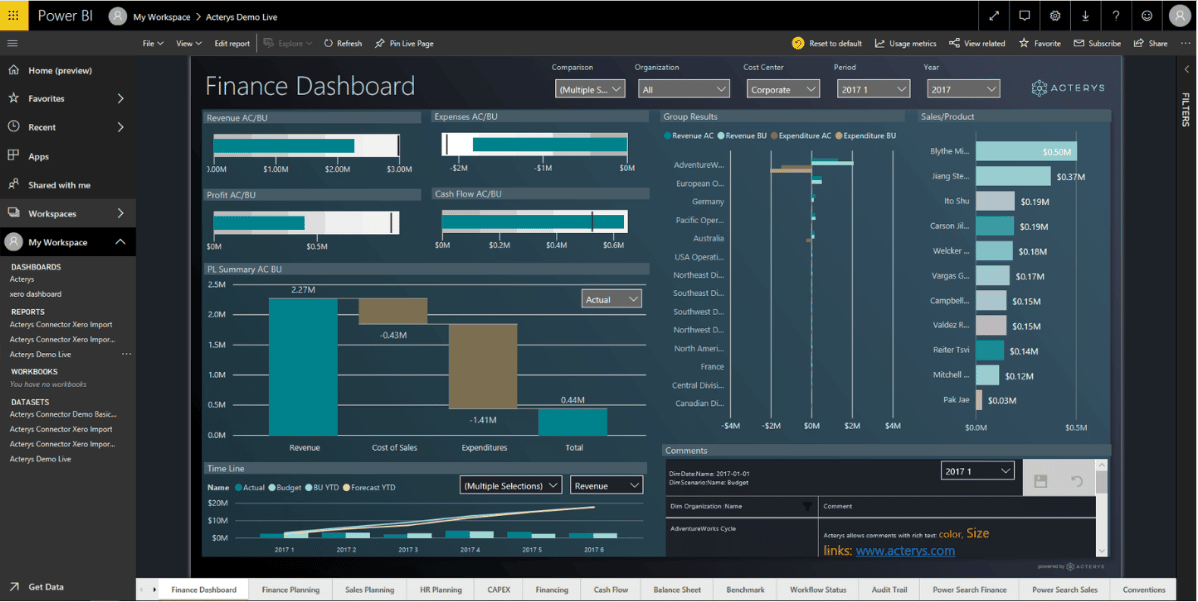The width and height of the screenshot is (1198, 602).
Task: Click the feedback smiley icon
Action: pyautogui.click(x=1147, y=15)
